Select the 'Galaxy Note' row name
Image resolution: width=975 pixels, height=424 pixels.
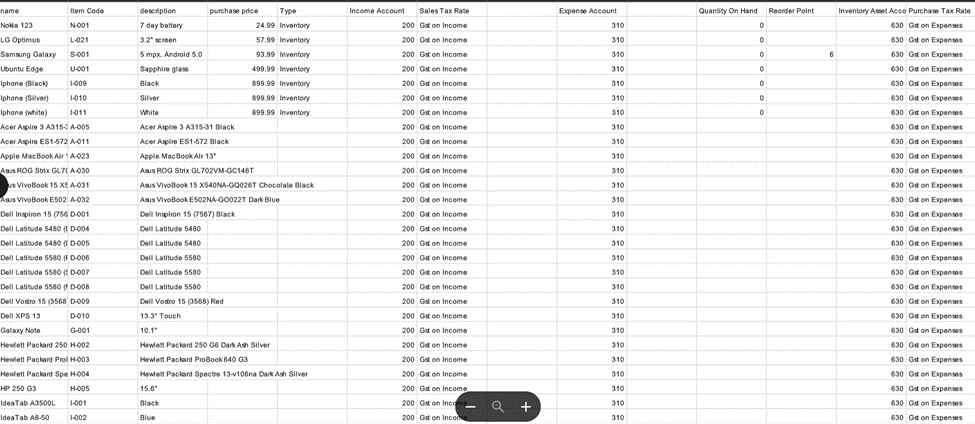[21, 330]
